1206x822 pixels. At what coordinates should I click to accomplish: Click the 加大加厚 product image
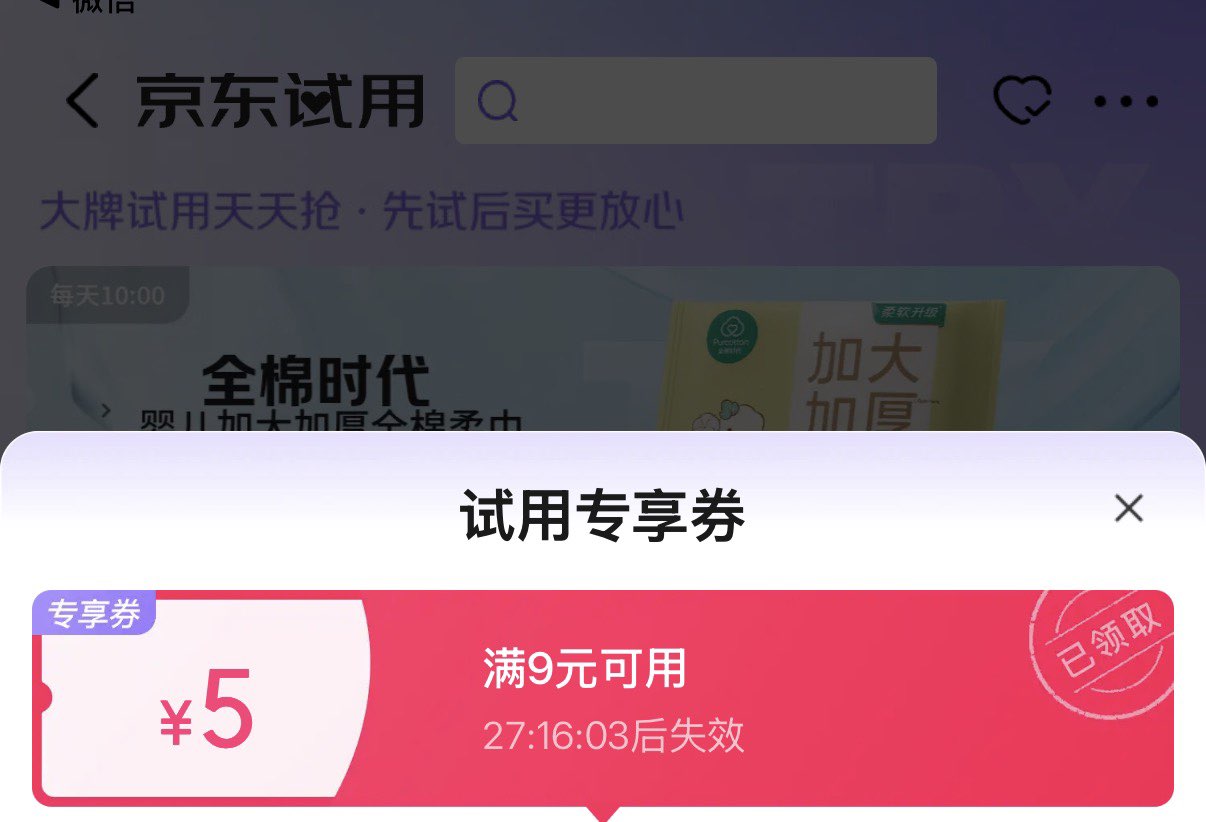[x=838, y=368]
